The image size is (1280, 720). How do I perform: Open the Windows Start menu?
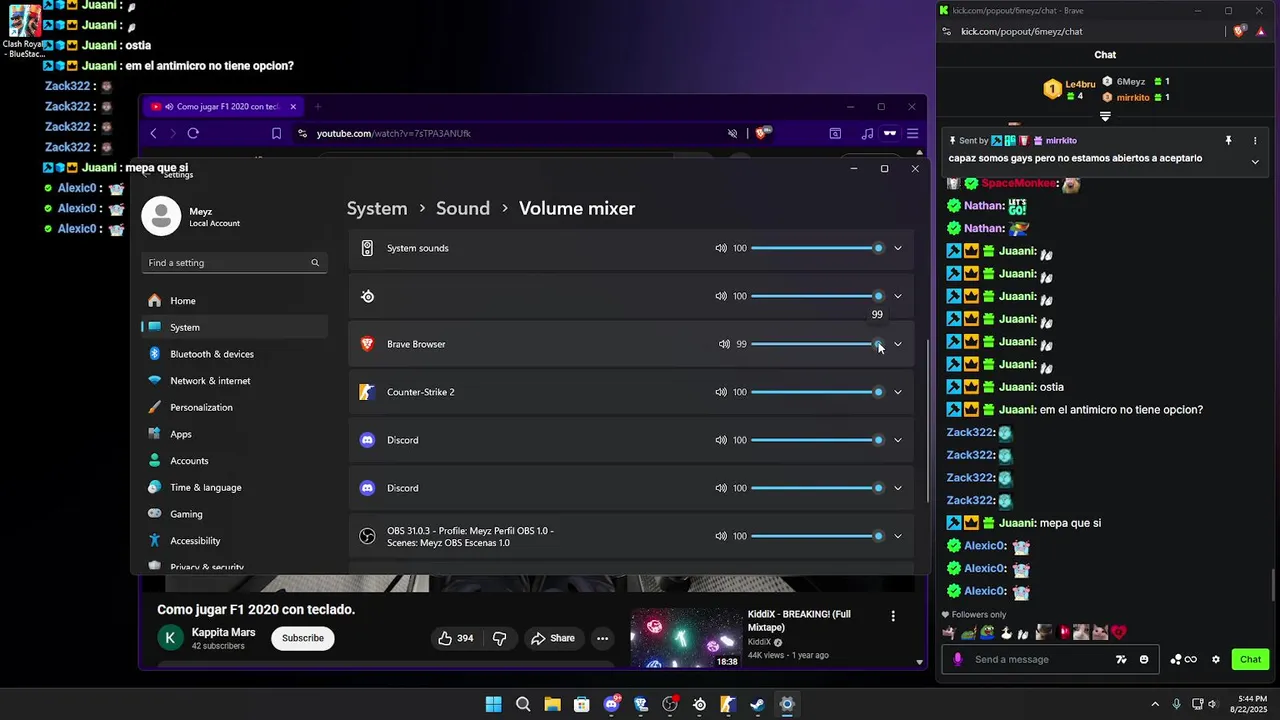[493, 704]
